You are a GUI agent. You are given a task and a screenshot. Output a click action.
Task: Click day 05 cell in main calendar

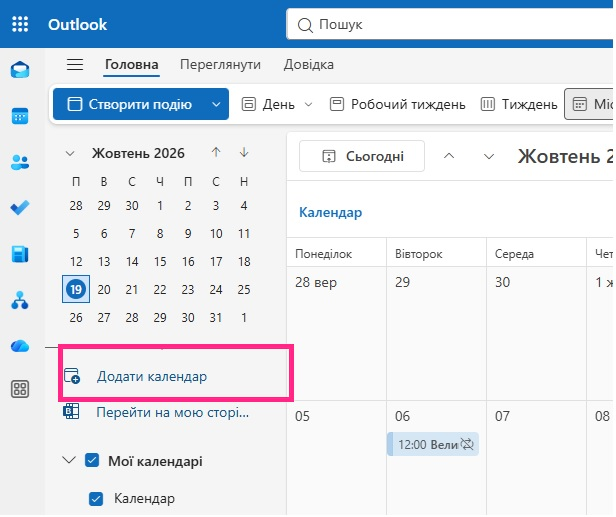[x=337, y=458]
